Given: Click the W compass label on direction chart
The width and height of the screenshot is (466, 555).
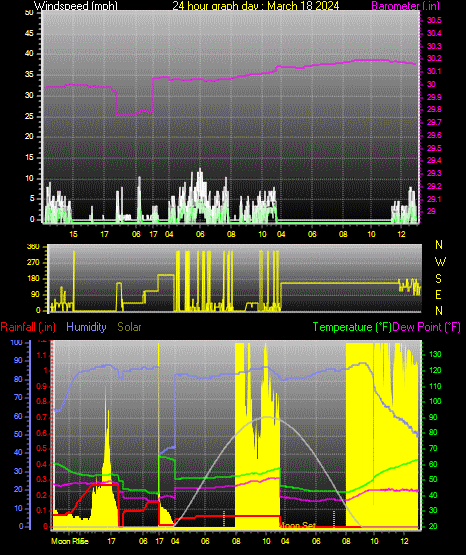Looking at the screenshot, I should tap(440, 262).
